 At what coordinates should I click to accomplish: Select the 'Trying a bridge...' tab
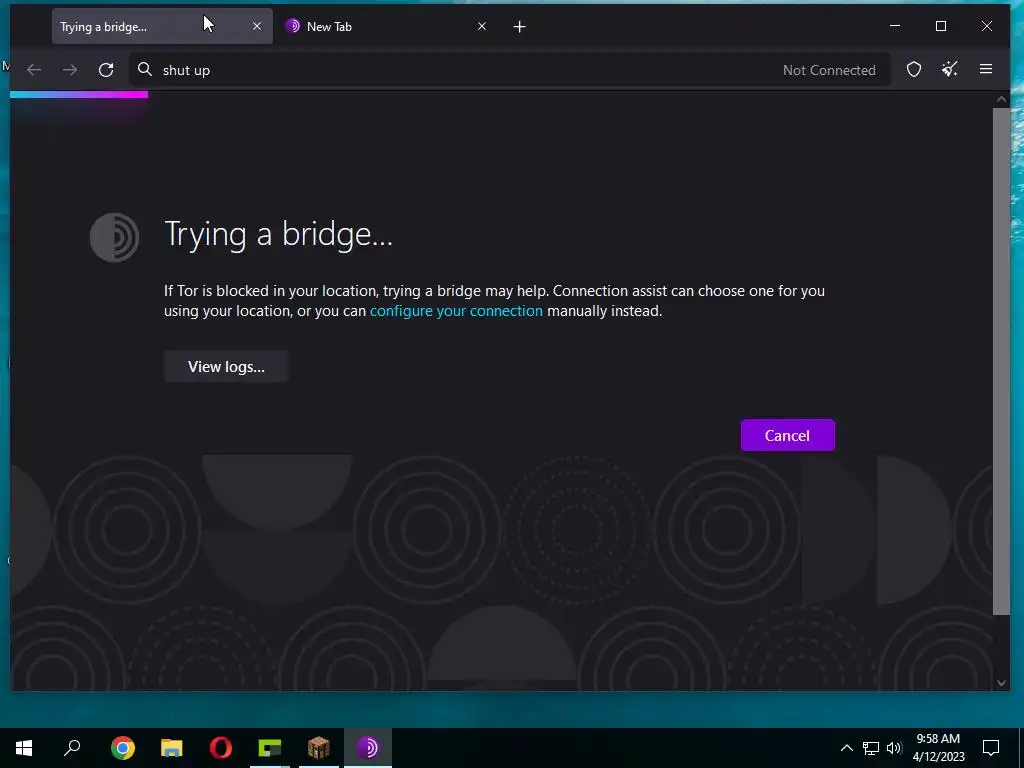(163, 26)
